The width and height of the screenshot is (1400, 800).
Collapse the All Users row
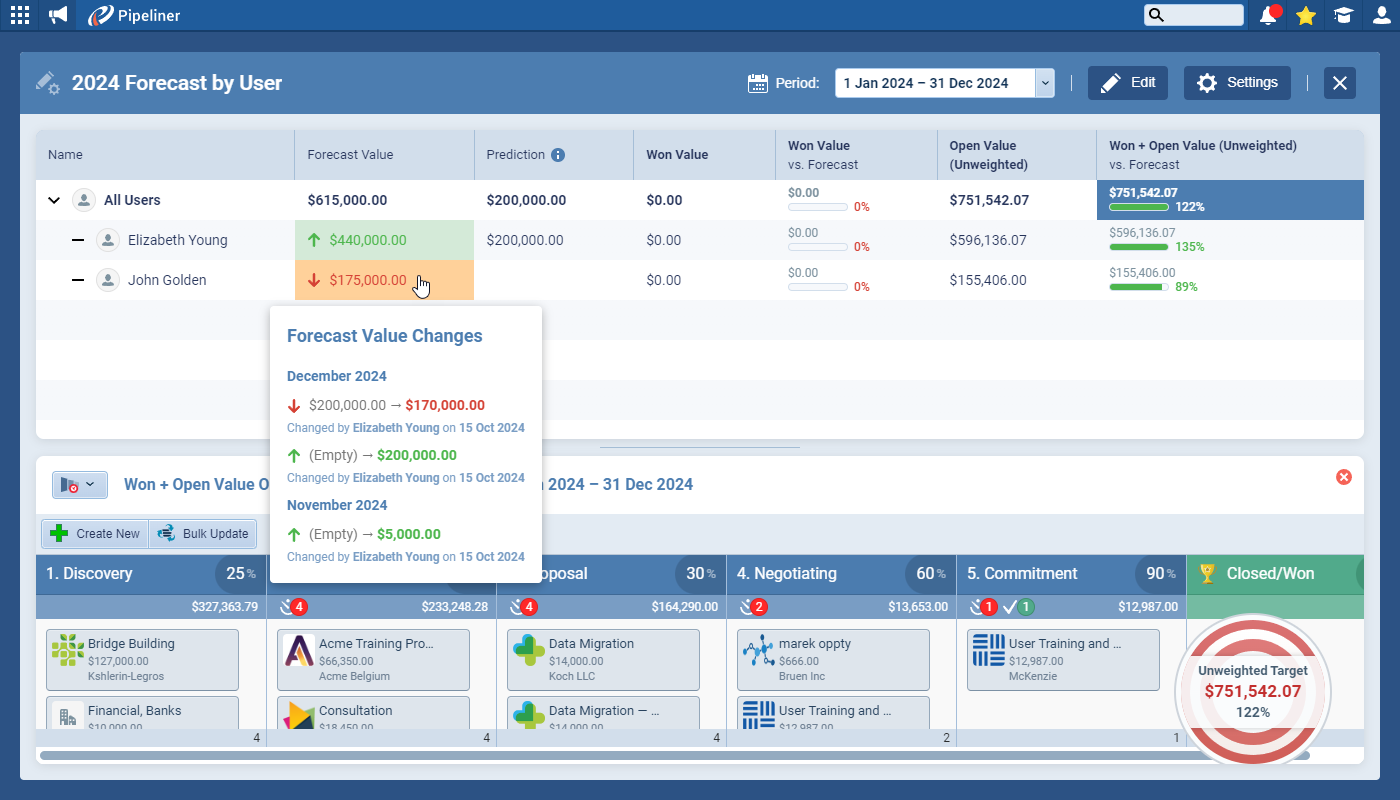tap(54, 200)
